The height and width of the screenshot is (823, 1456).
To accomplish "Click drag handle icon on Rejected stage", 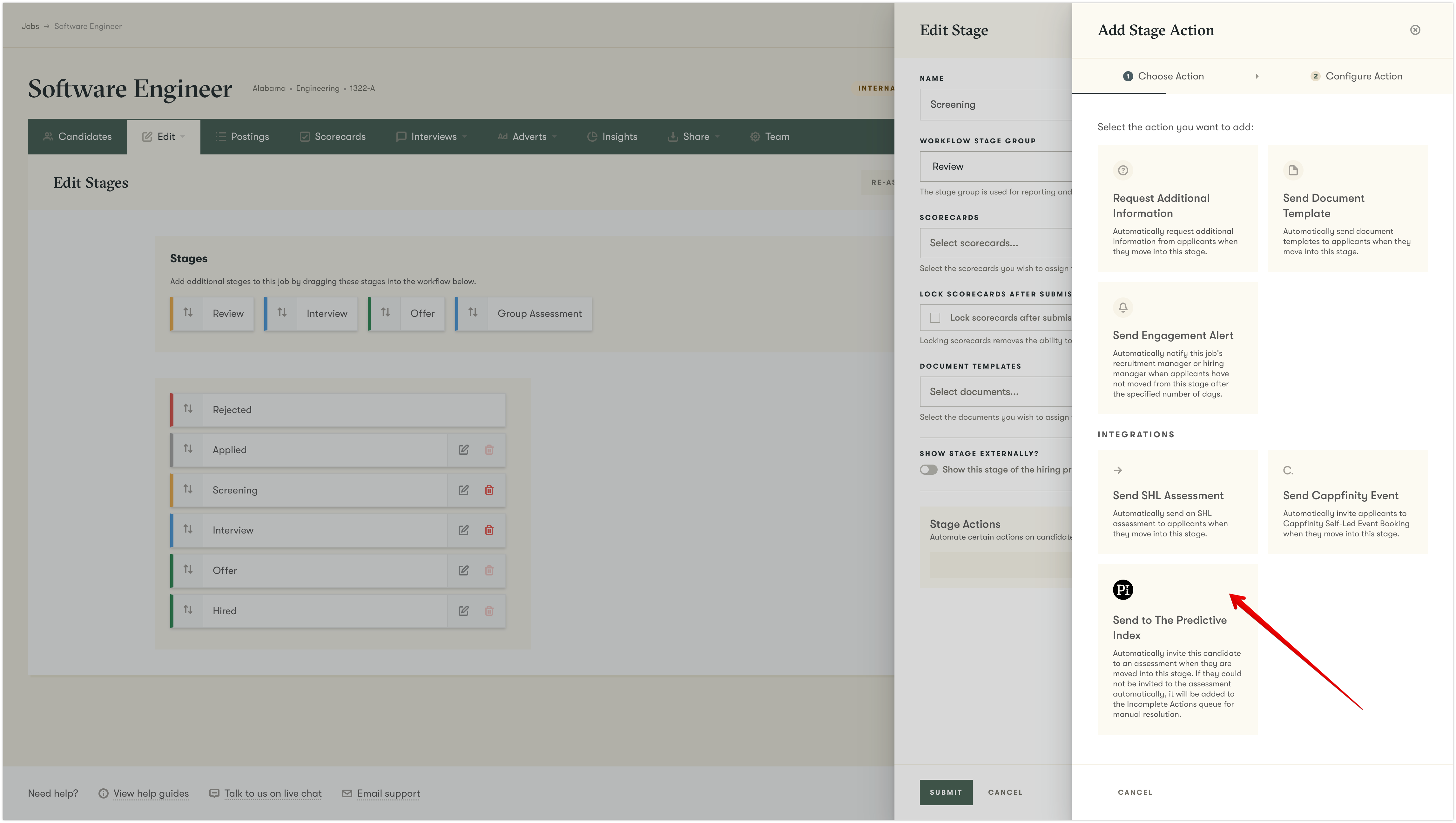I will (188, 408).
